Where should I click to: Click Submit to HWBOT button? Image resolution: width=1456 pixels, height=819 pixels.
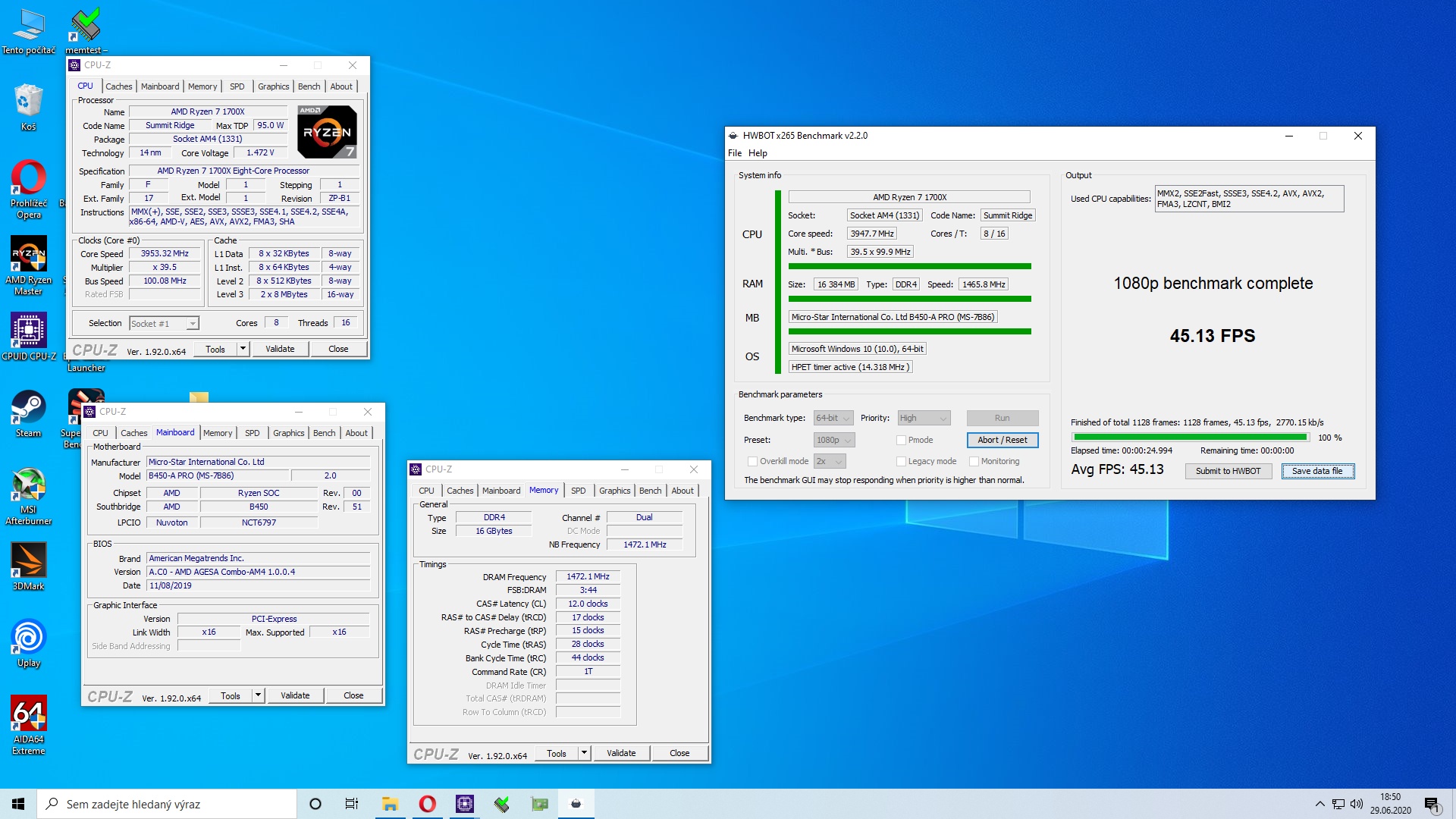tap(1228, 471)
